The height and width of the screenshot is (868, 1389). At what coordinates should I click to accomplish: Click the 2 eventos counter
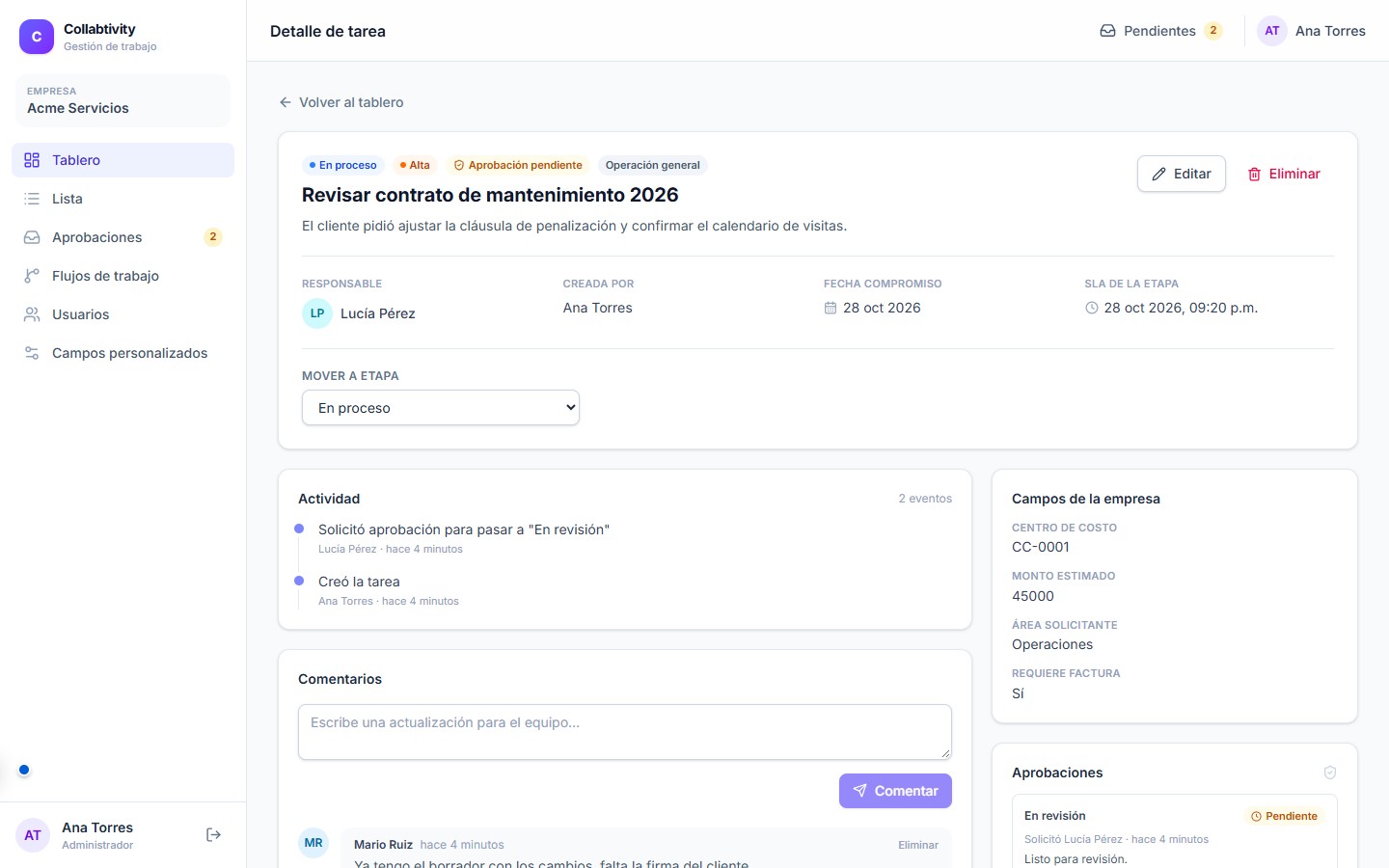click(x=925, y=499)
